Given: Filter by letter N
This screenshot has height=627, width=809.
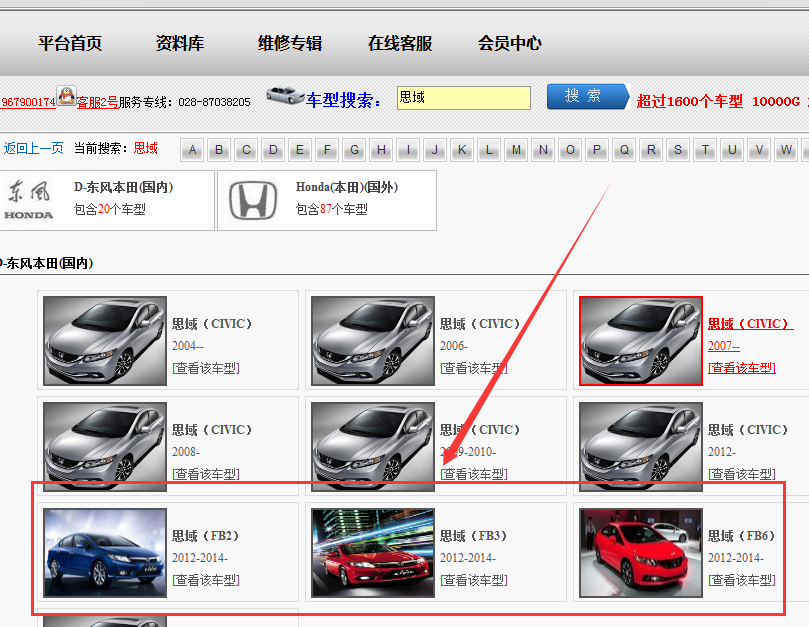Looking at the screenshot, I should (543, 150).
